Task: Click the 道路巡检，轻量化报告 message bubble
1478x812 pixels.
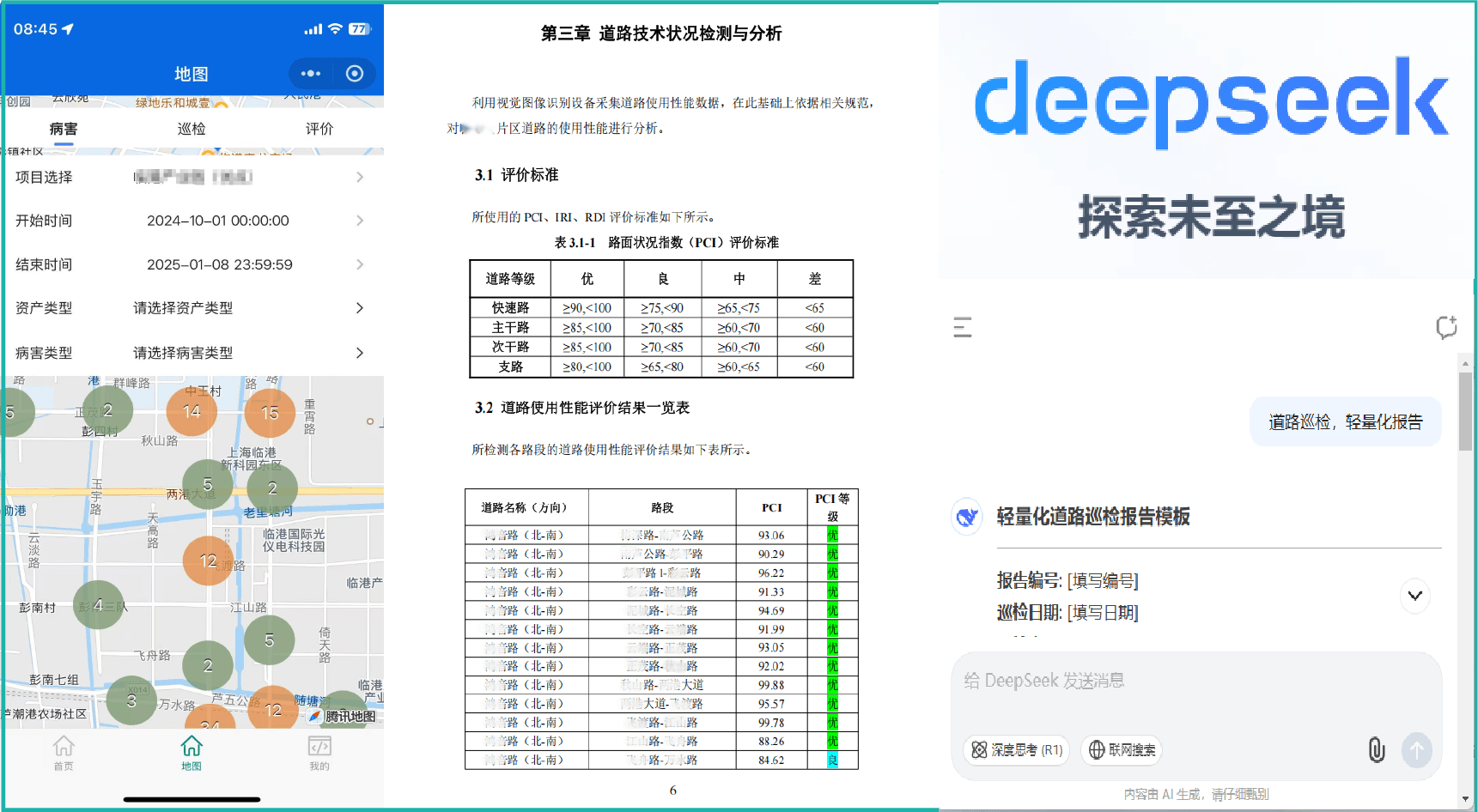Action: [1345, 421]
